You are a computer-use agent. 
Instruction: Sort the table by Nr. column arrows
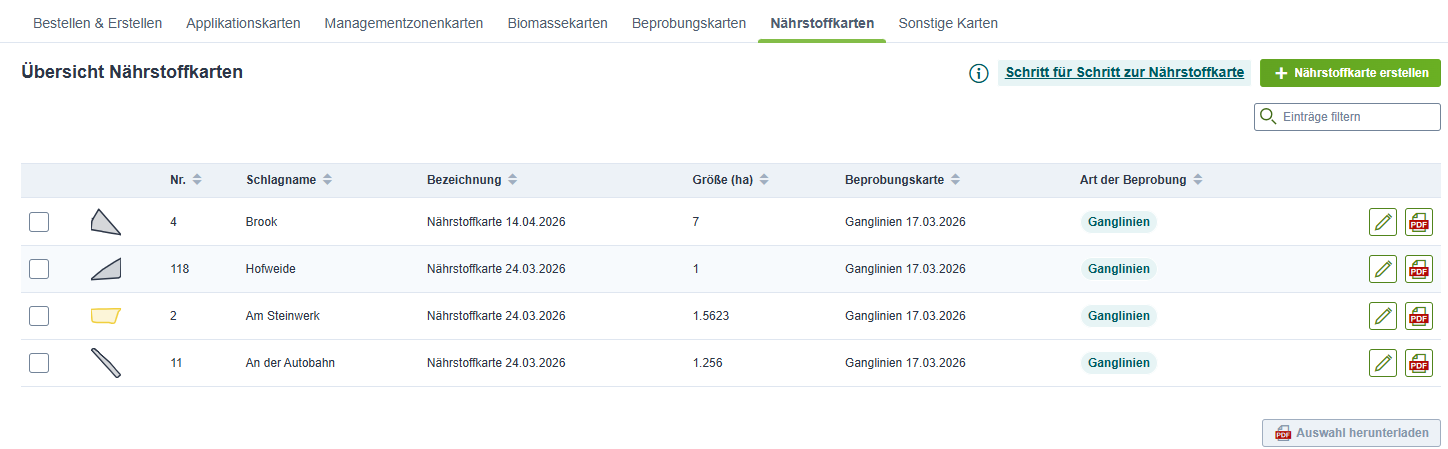coord(197,180)
